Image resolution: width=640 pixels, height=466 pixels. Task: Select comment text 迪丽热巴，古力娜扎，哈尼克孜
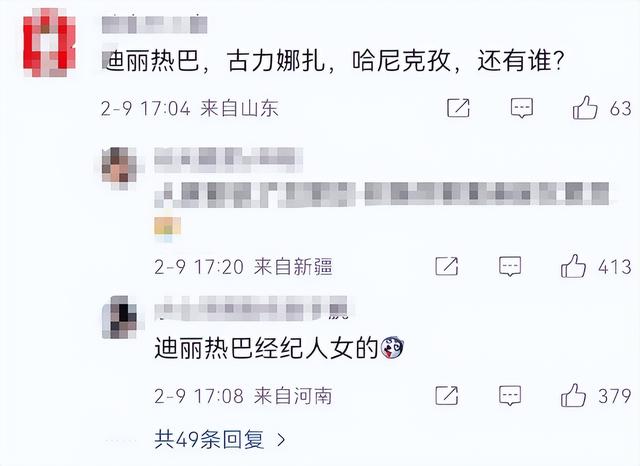coord(278,60)
